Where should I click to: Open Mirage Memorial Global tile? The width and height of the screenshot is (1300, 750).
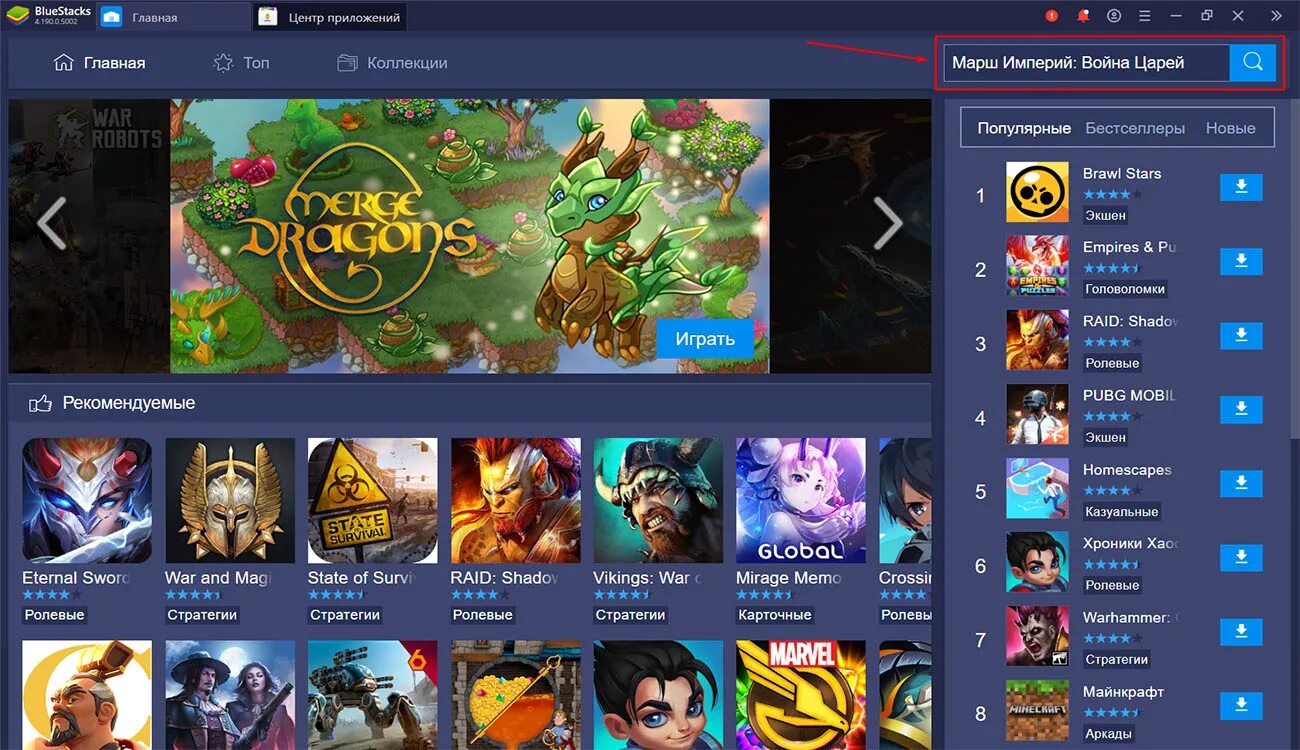(801, 500)
